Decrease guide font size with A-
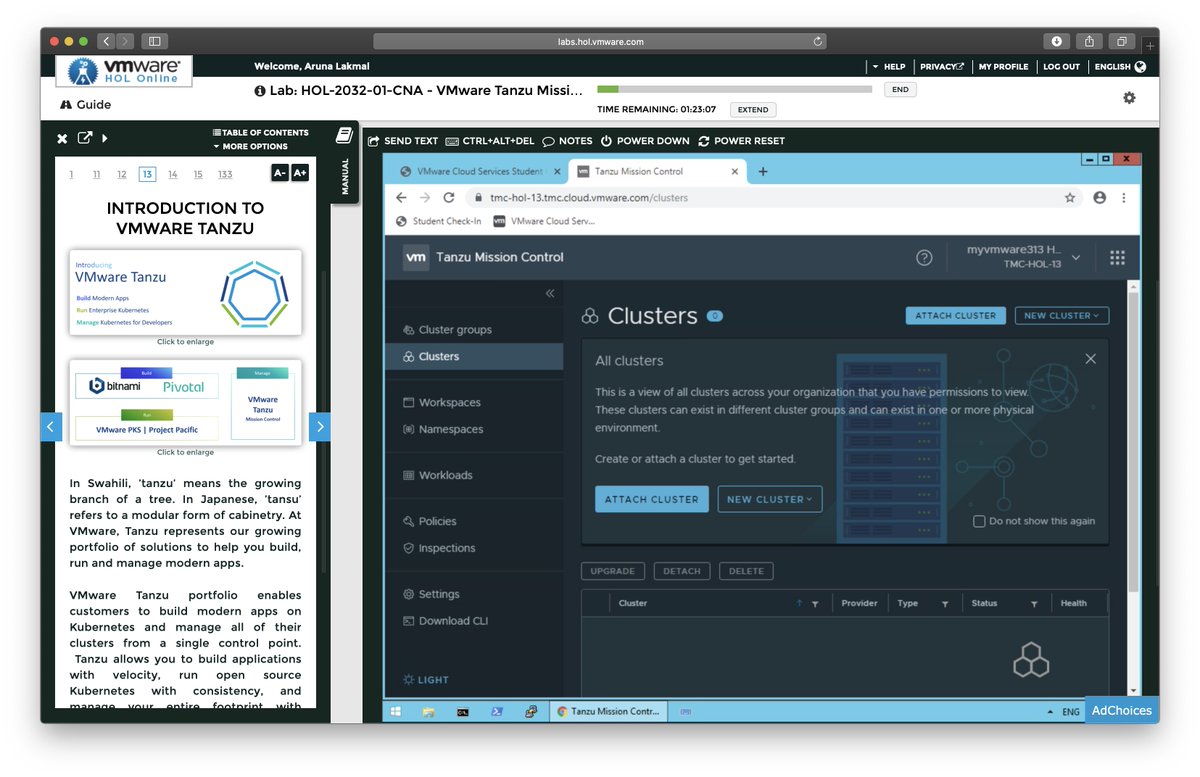Screen dimensions: 1200x777 [280, 173]
